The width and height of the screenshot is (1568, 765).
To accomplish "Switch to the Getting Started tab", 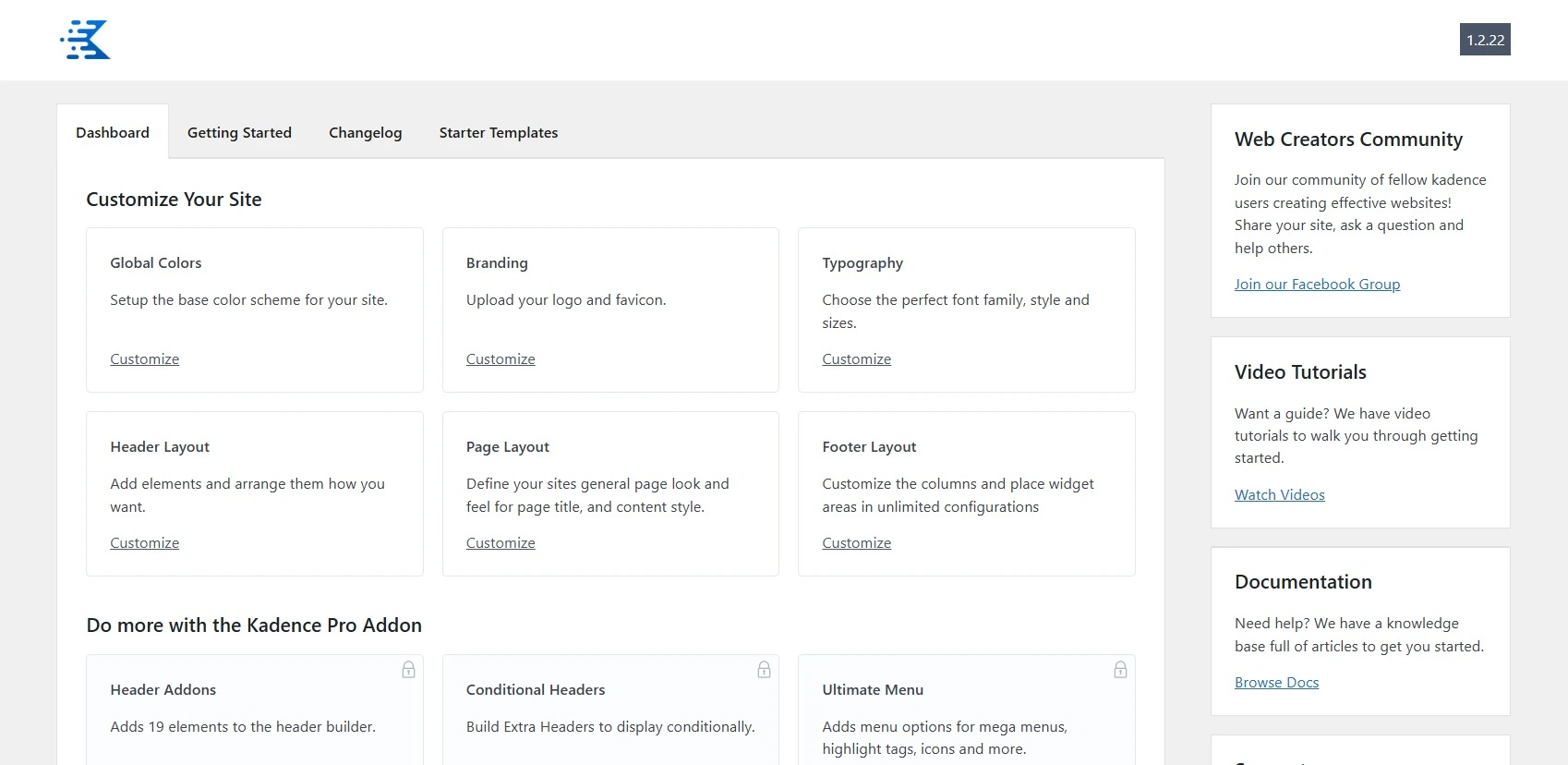I will click(239, 132).
